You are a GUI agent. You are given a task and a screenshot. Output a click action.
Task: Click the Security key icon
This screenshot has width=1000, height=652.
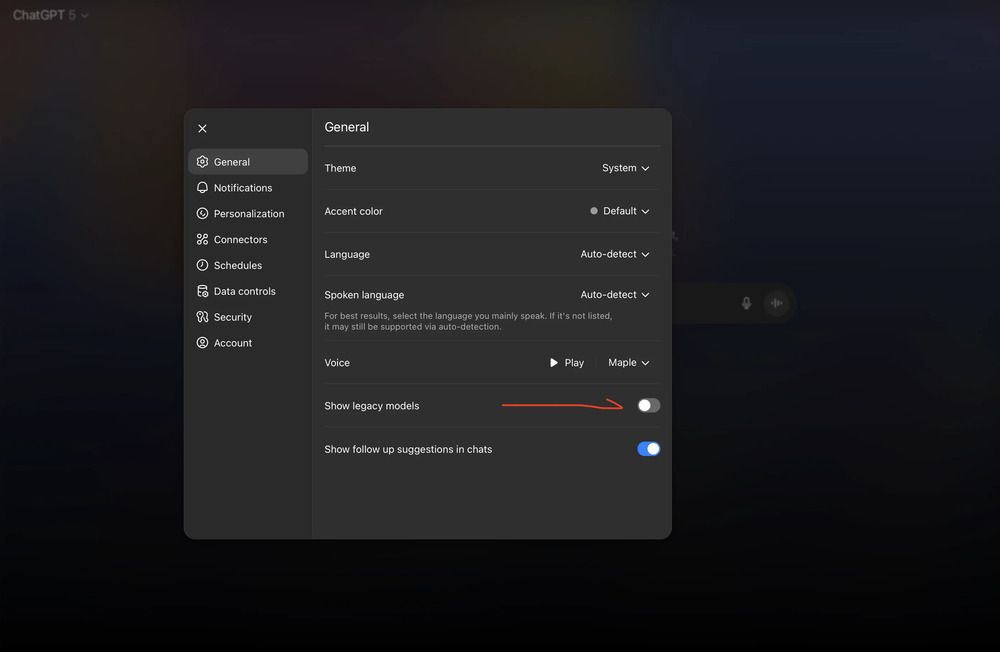(x=203, y=317)
